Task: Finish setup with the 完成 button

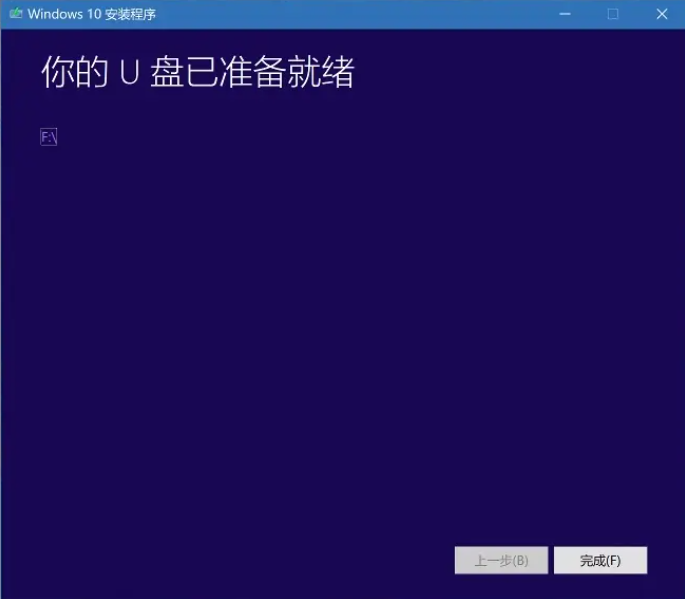Action: click(600, 560)
